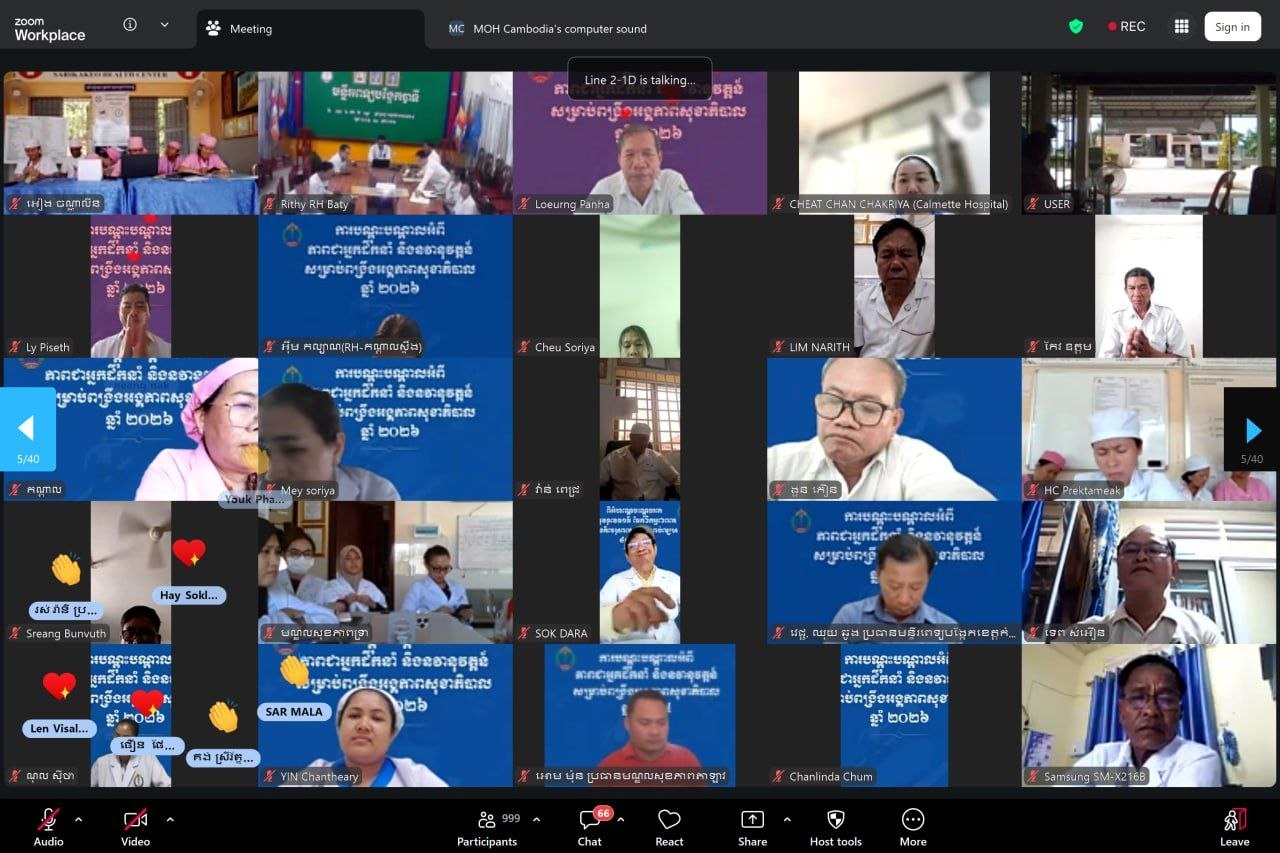Expand audio options arrow next to Audio

[x=79, y=819]
